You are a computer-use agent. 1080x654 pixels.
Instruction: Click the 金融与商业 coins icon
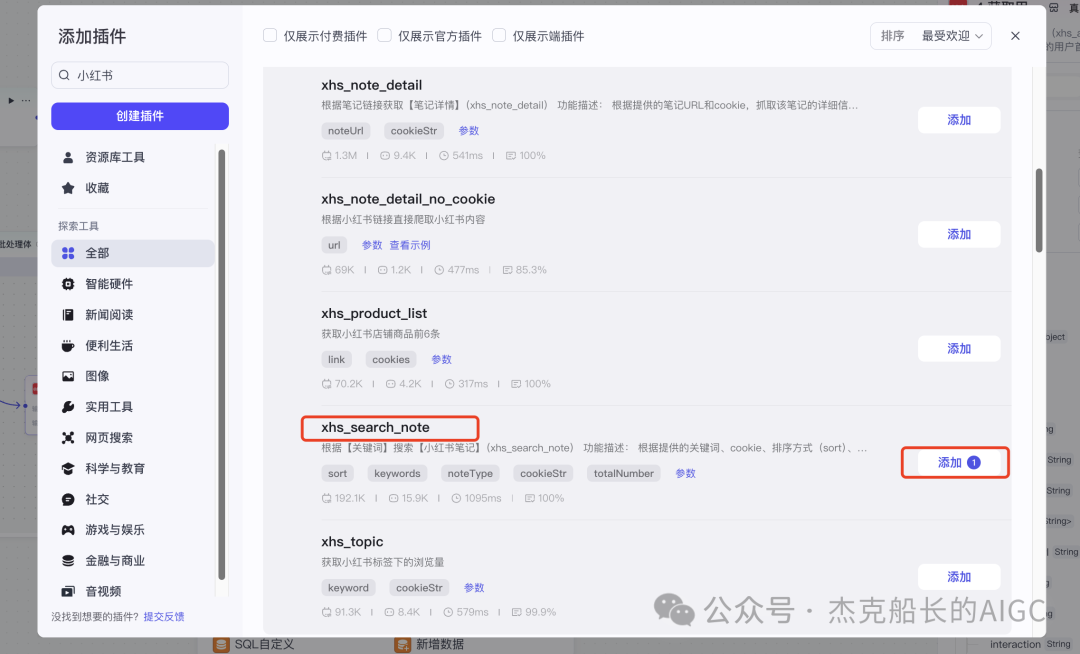68,560
